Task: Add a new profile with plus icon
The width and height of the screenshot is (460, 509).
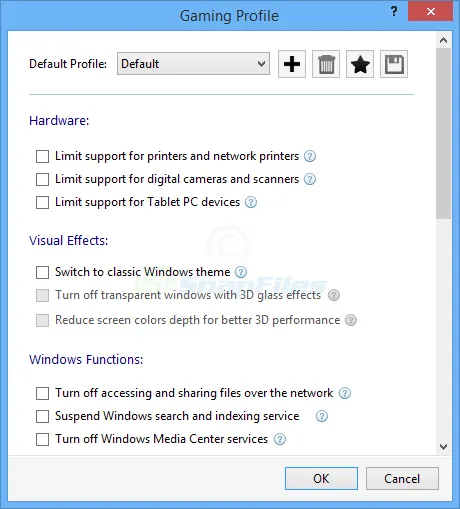Action: 292,64
